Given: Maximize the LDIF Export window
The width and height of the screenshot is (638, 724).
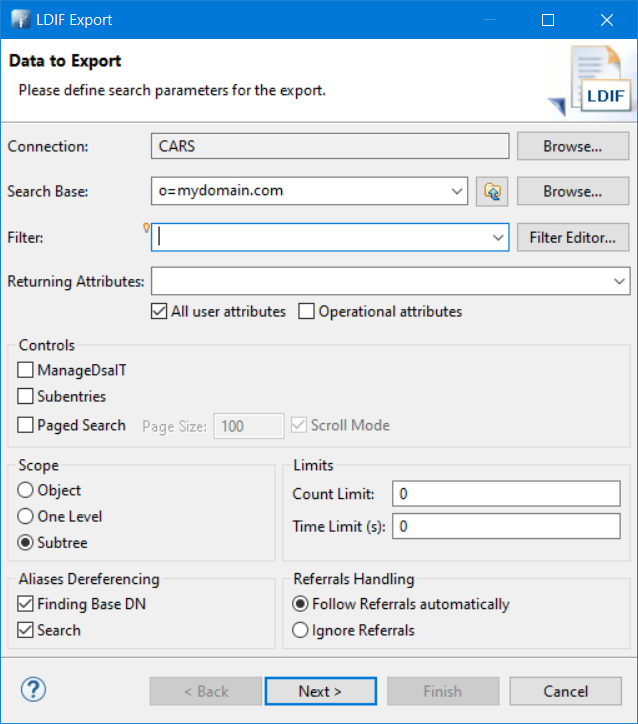Looking at the screenshot, I should pos(548,20).
